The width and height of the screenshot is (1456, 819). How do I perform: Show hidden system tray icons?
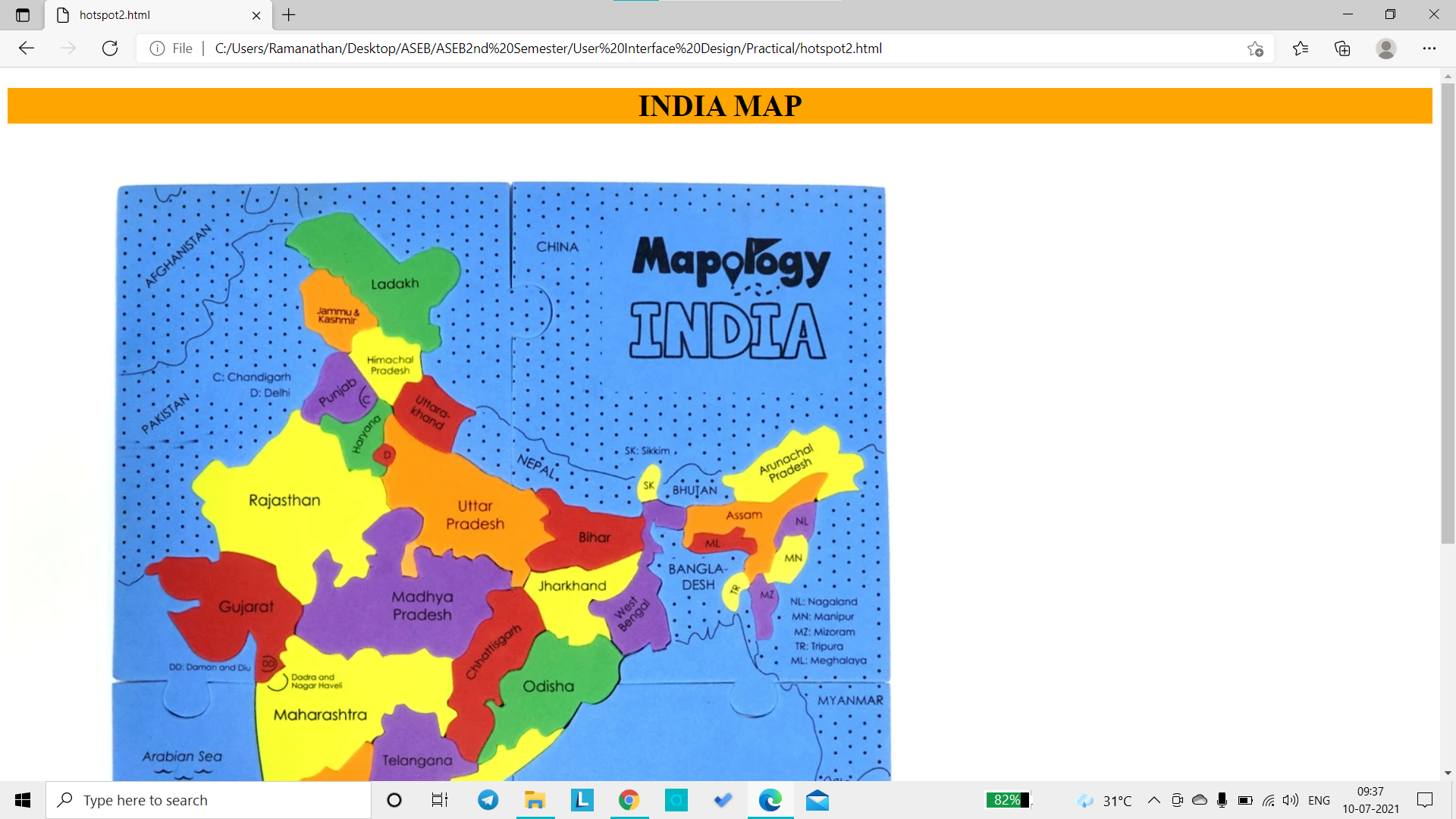pos(1153,800)
